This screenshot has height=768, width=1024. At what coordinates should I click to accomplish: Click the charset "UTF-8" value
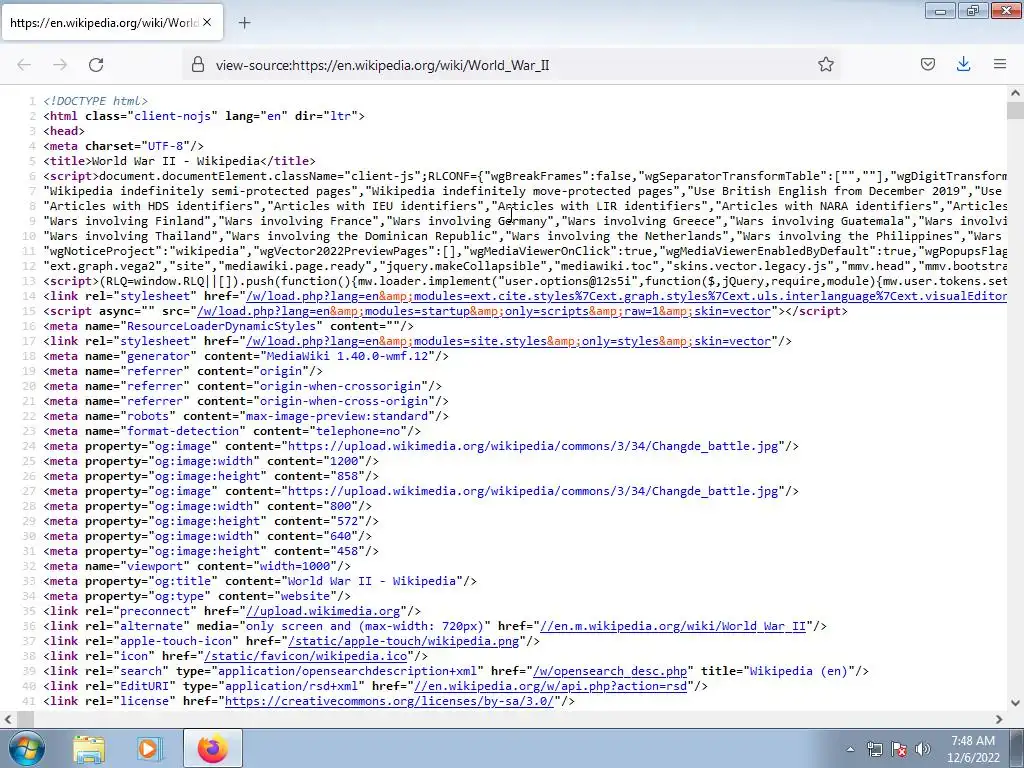169,146
